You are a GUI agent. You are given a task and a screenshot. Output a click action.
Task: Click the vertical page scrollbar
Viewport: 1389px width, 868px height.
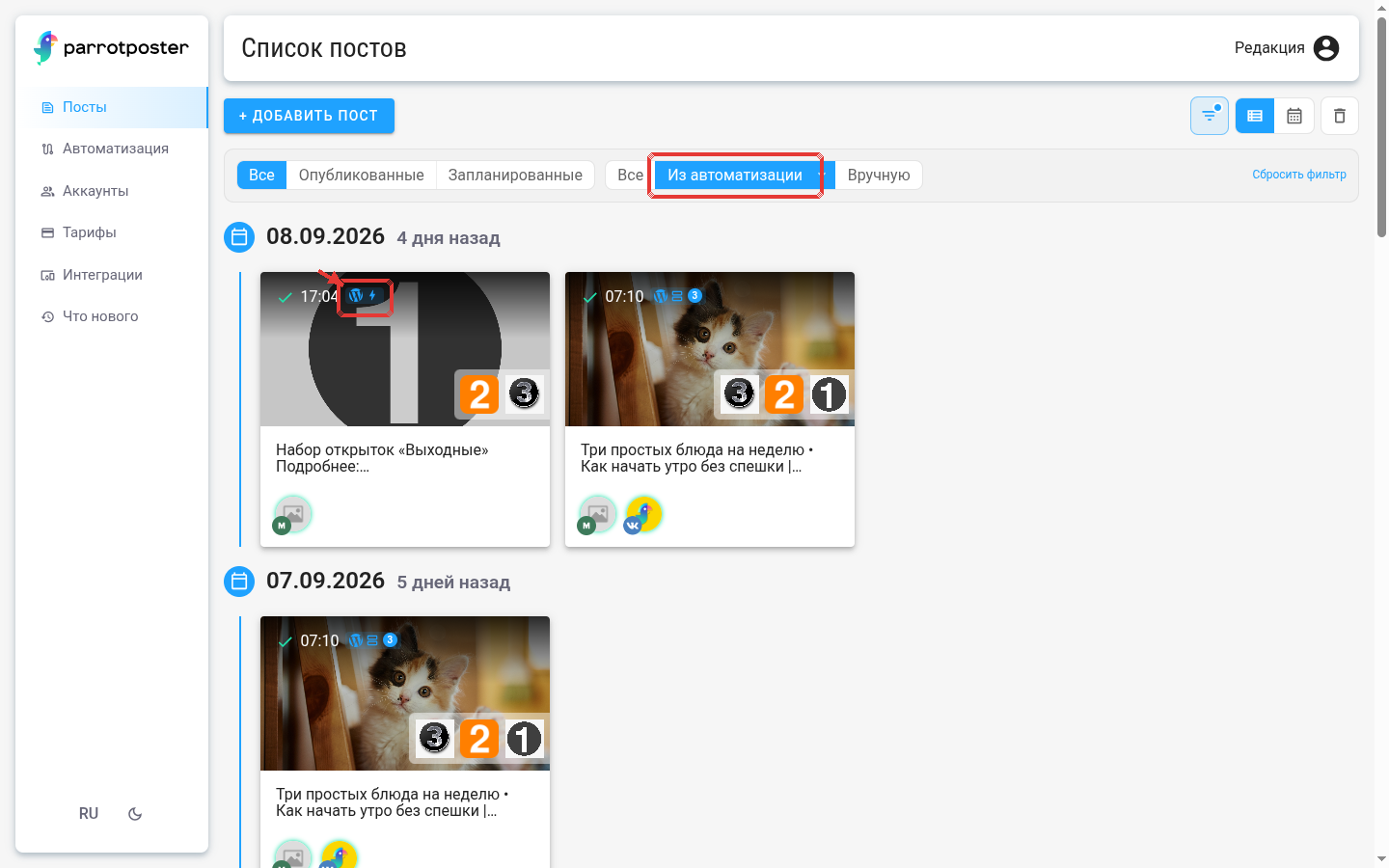pyautogui.click(x=1381, y=126)
